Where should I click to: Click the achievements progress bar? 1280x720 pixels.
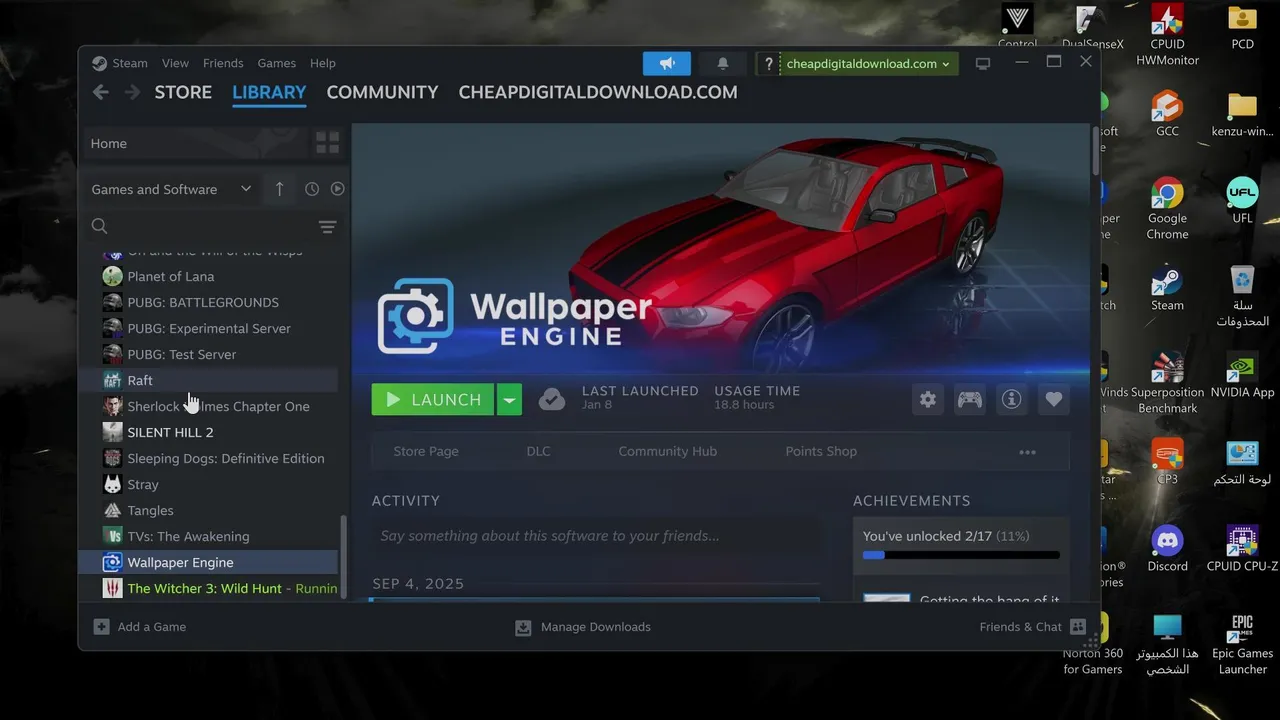pos(961,555)
